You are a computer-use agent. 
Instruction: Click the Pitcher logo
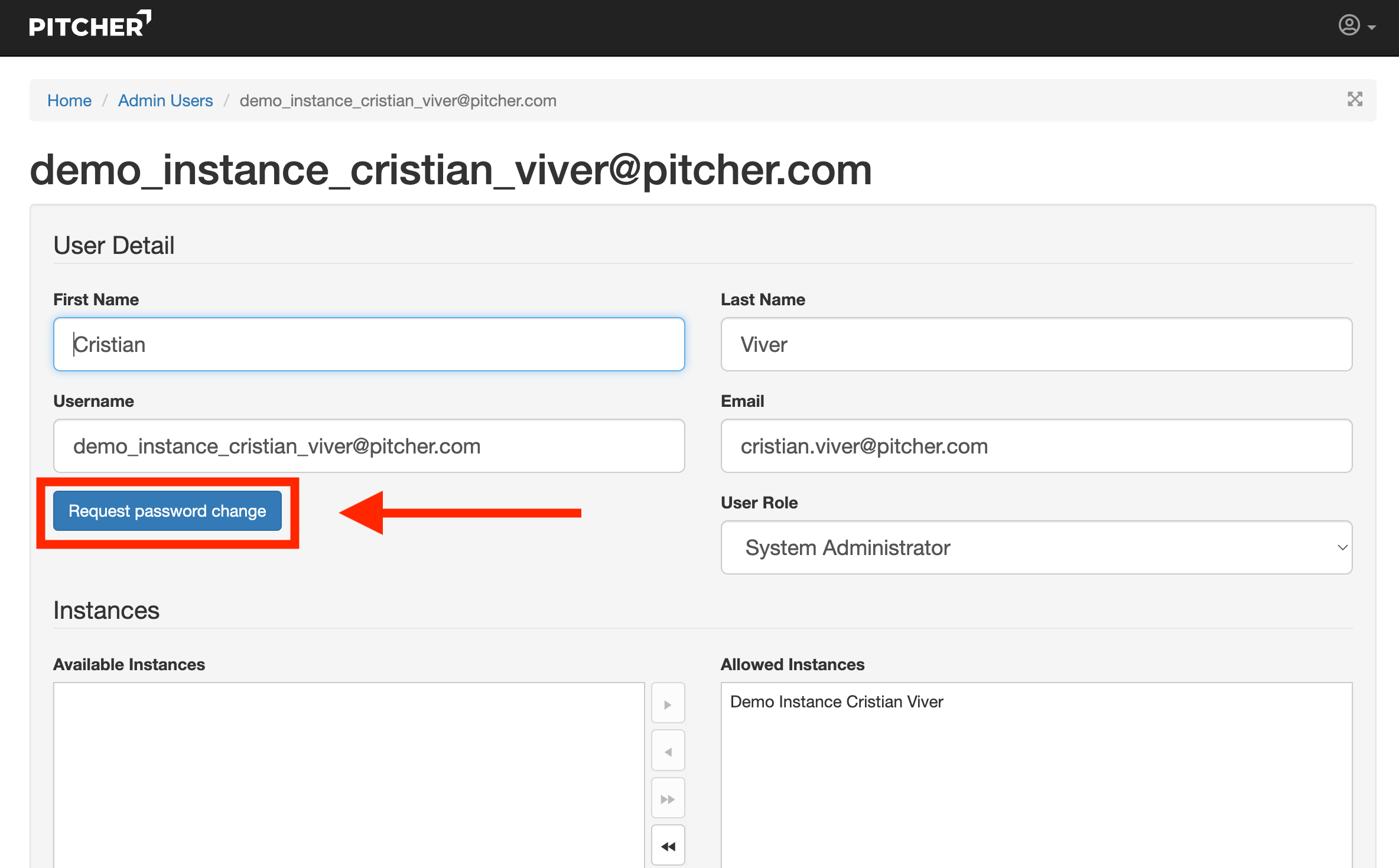(x=90, y=25)
